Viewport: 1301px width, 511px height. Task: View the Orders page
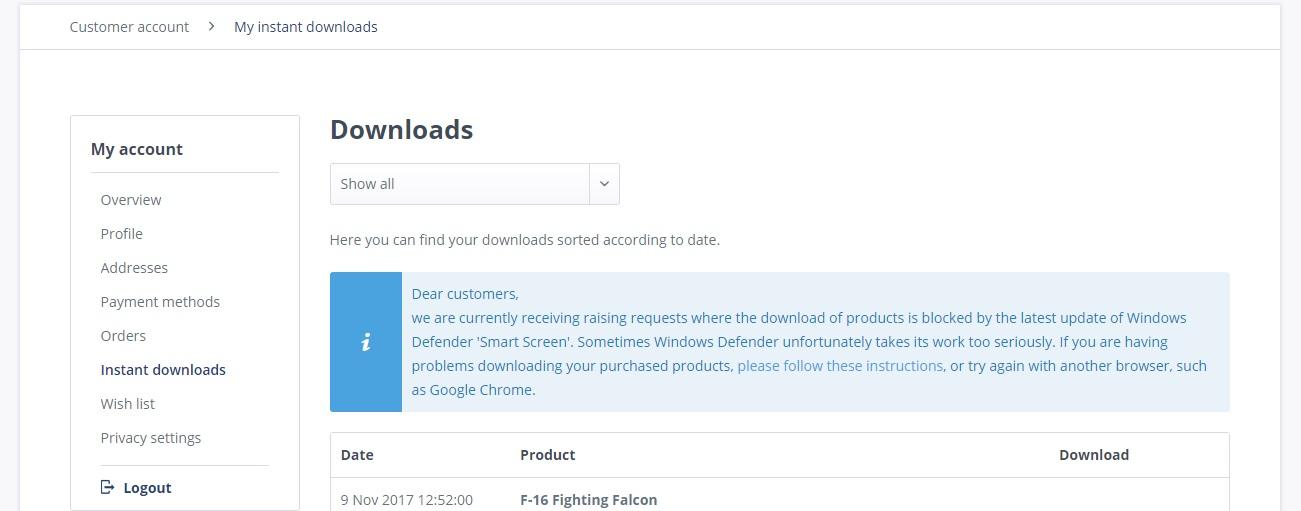click(x=123, y=336)
